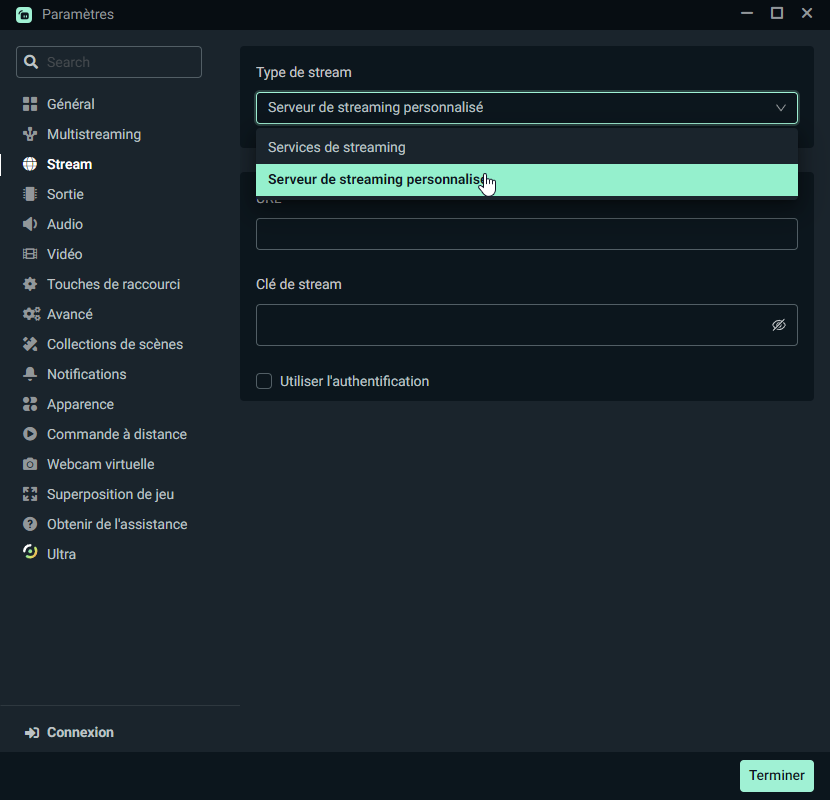
Task: Click the Terminer button
Action: 776,776
